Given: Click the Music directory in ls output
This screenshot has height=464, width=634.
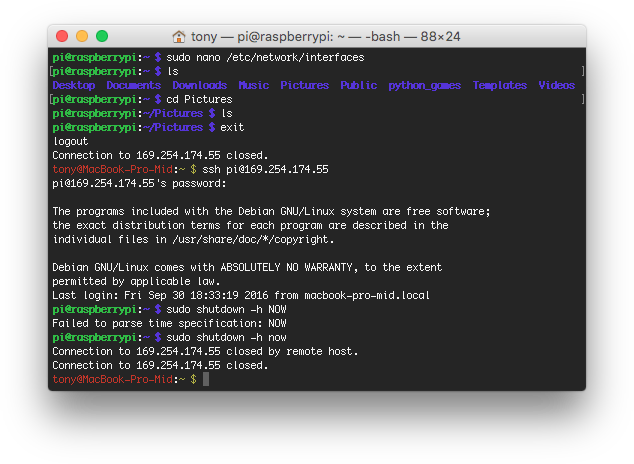Looking at the screenshot, I should coord(253,86).
